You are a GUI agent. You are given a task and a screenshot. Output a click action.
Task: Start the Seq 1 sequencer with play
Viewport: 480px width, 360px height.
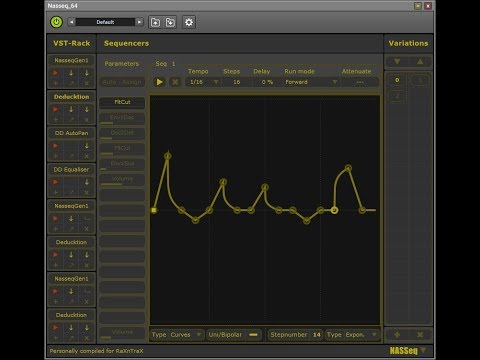tap(160, 82)
